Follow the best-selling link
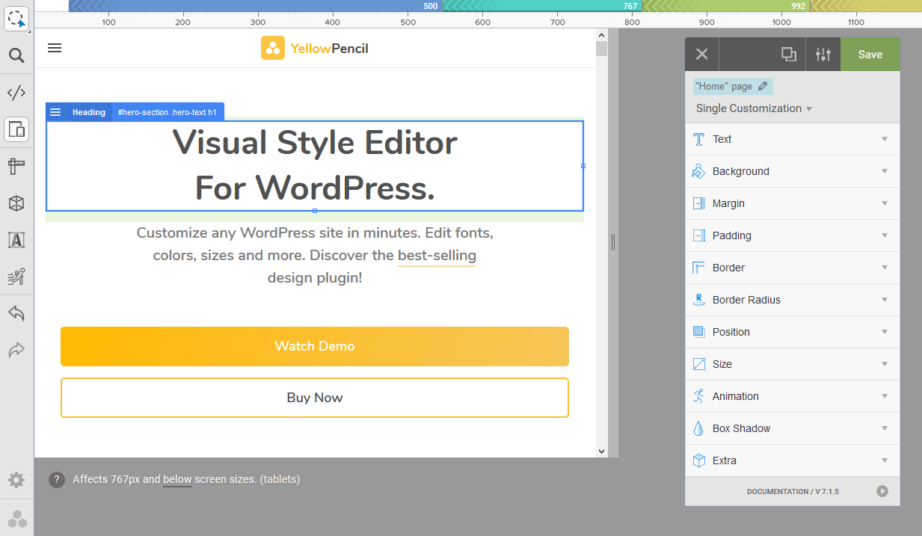This screenshot has height=536, width=922. click(x=437, y=256)
